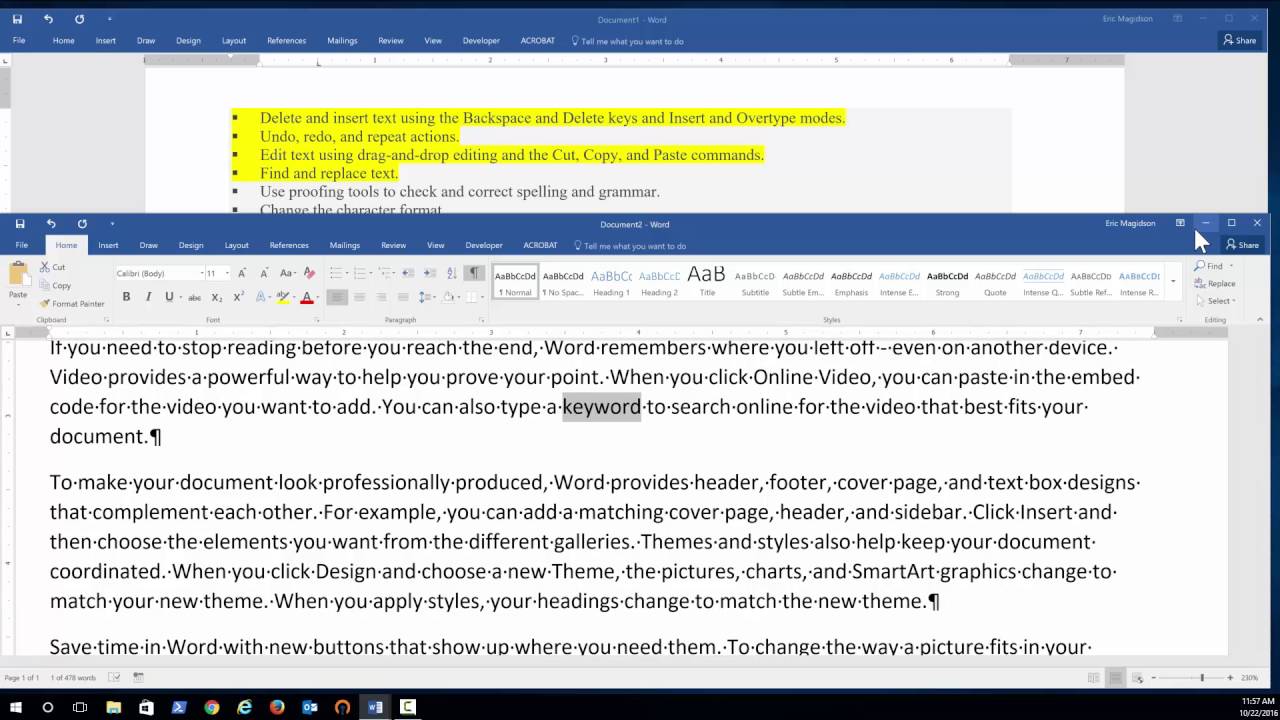Toggle Bold formatting
Viewport: 1280px width, 720px height.
pyautogui.click(x=126, y=297)
